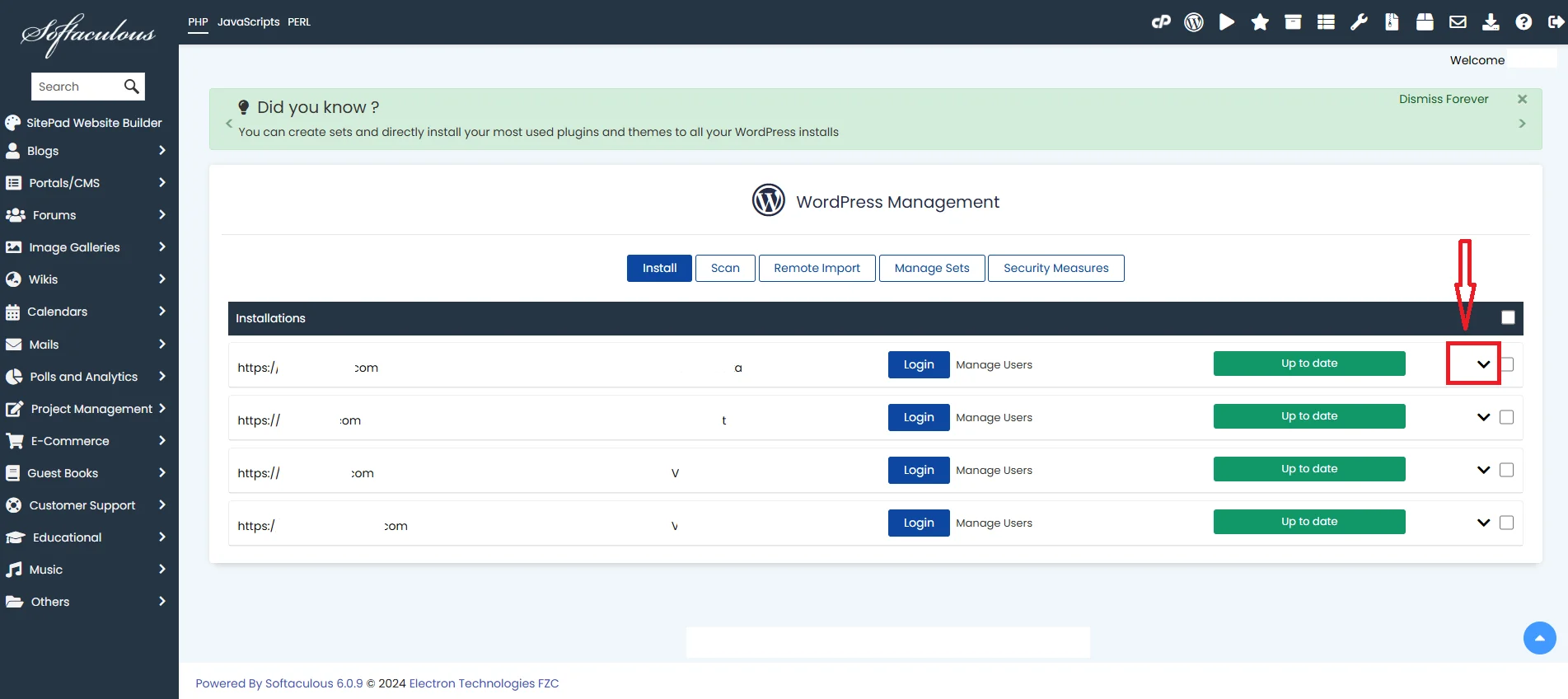
Task: Close the Did you know tip banner
Action: point(1522,99)
